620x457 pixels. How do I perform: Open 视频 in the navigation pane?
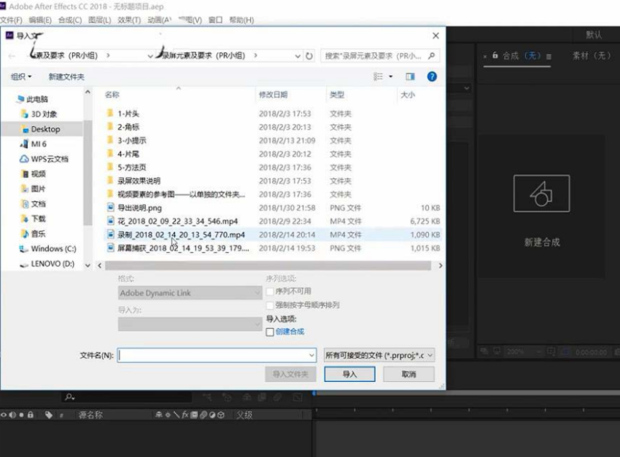[x=33, y=174]
